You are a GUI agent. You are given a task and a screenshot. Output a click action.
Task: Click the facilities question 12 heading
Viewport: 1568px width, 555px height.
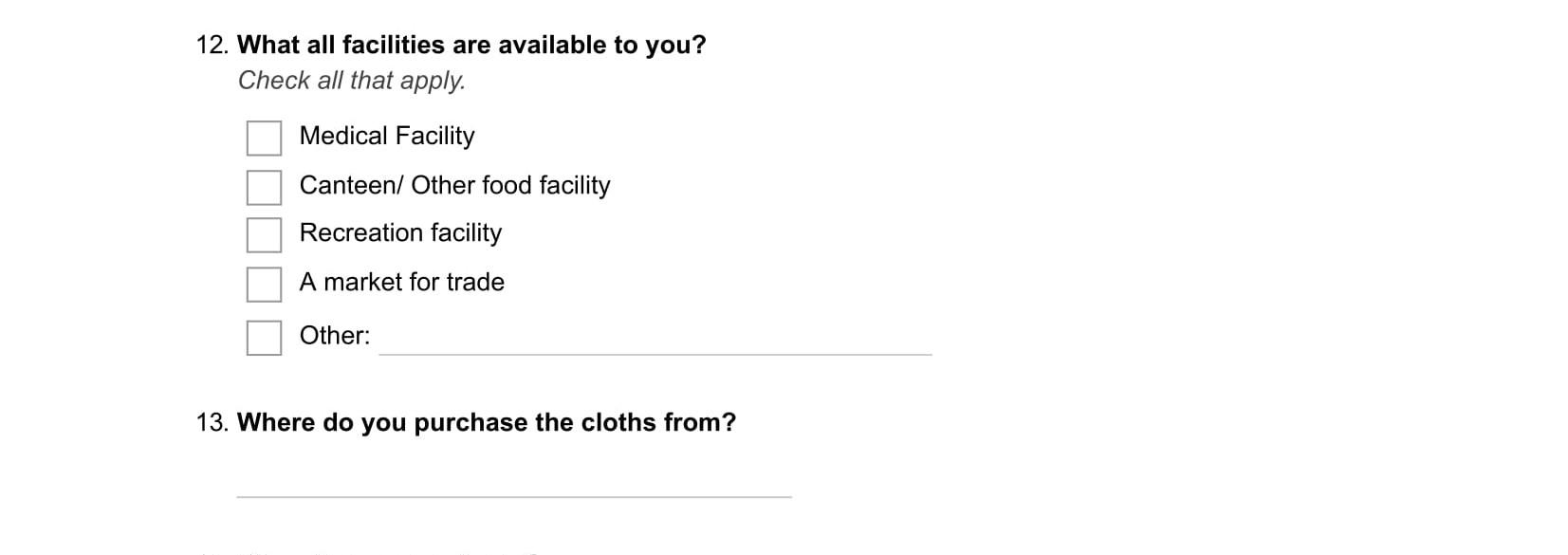click(x=471, y=45)
